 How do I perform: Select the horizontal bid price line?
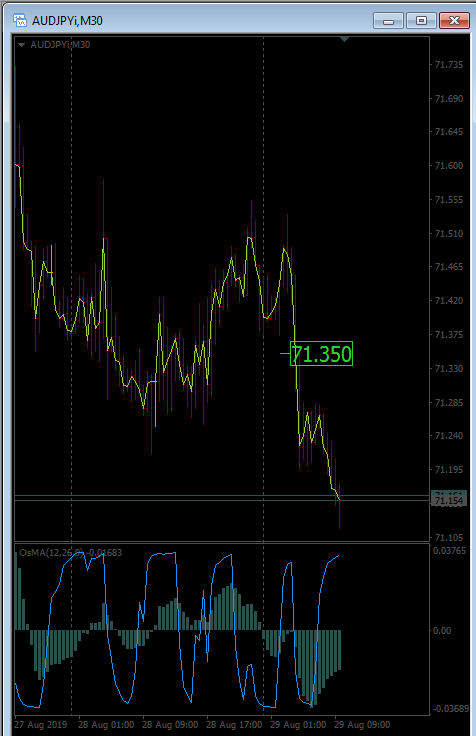point(222,501)
